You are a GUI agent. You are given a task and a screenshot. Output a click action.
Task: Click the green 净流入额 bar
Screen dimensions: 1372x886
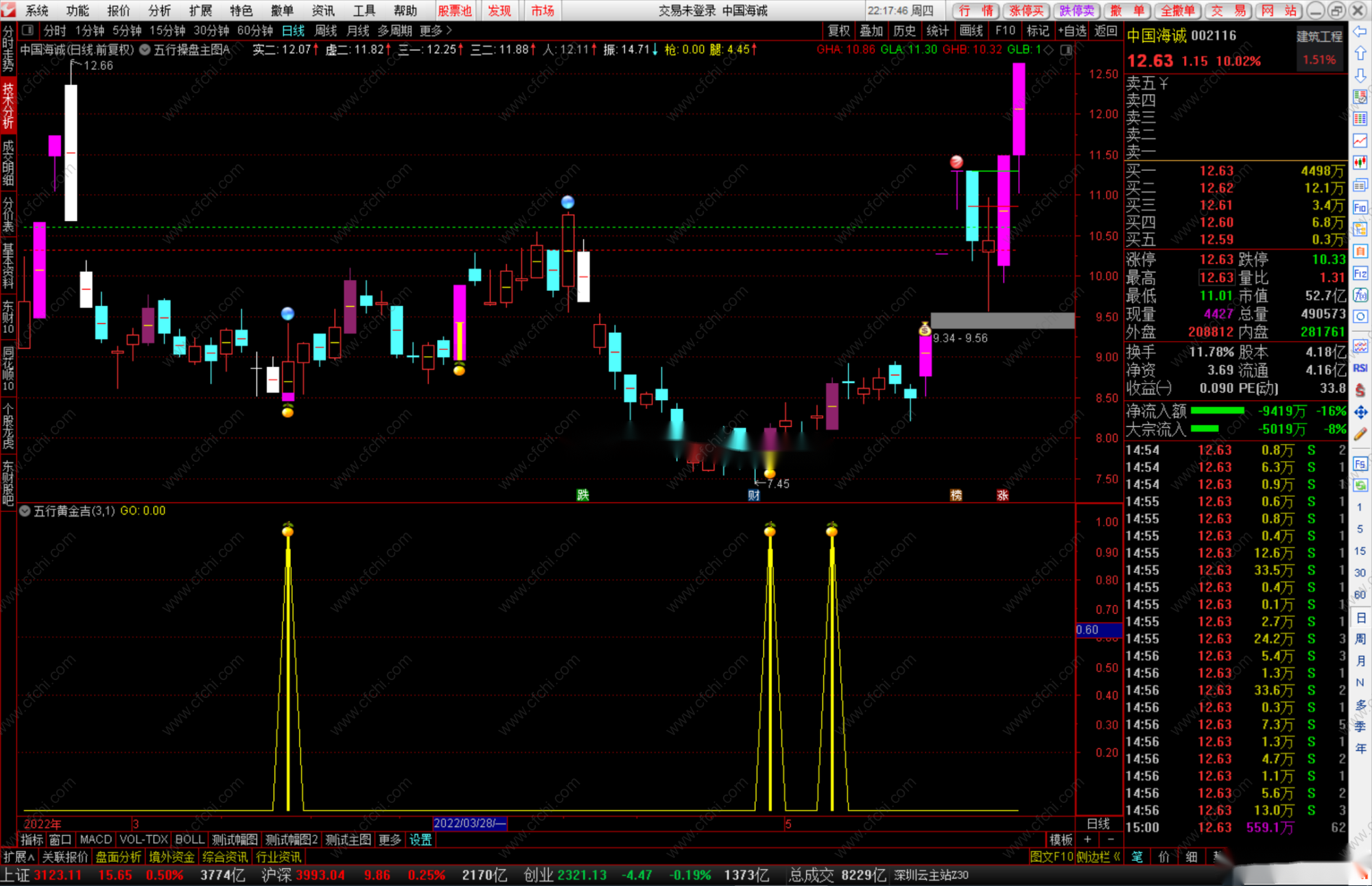pos(1217,411)
